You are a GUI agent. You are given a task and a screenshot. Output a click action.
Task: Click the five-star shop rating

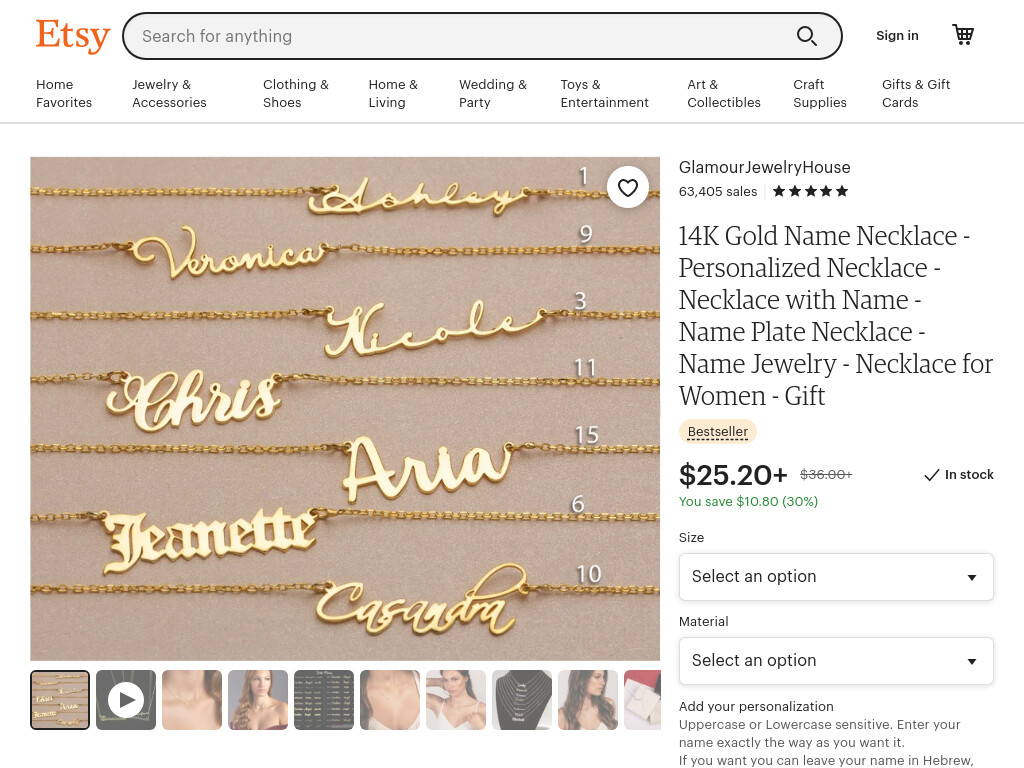[810, 191]
